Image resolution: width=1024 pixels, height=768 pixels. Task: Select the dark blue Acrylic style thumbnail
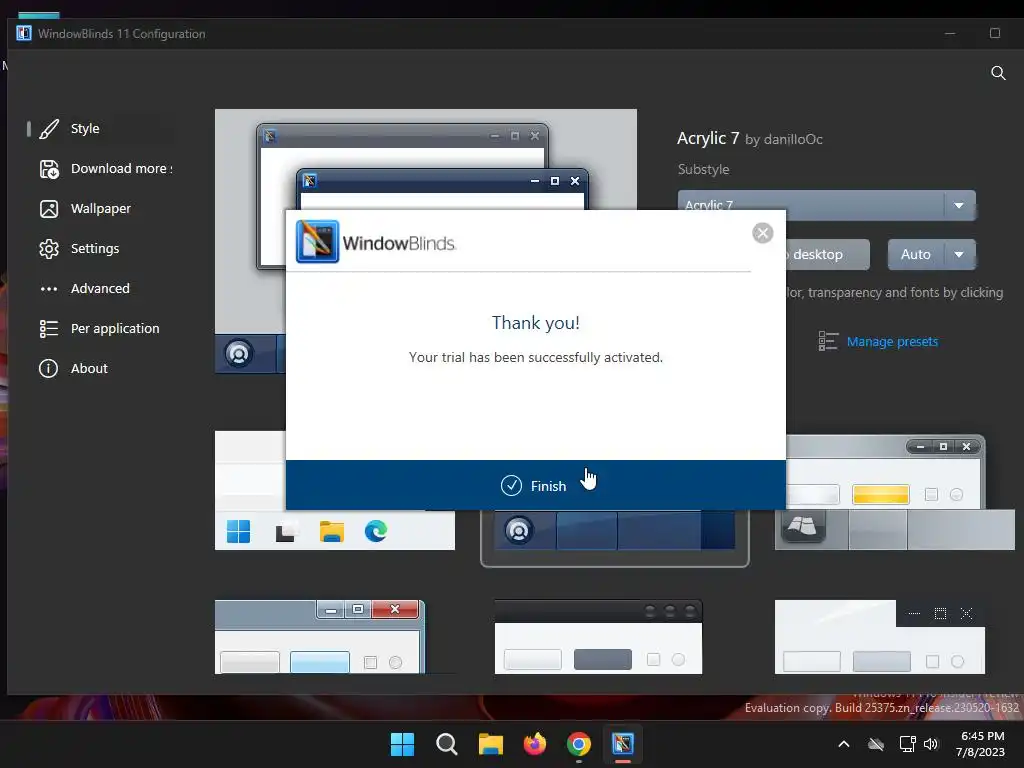[615, 537]
